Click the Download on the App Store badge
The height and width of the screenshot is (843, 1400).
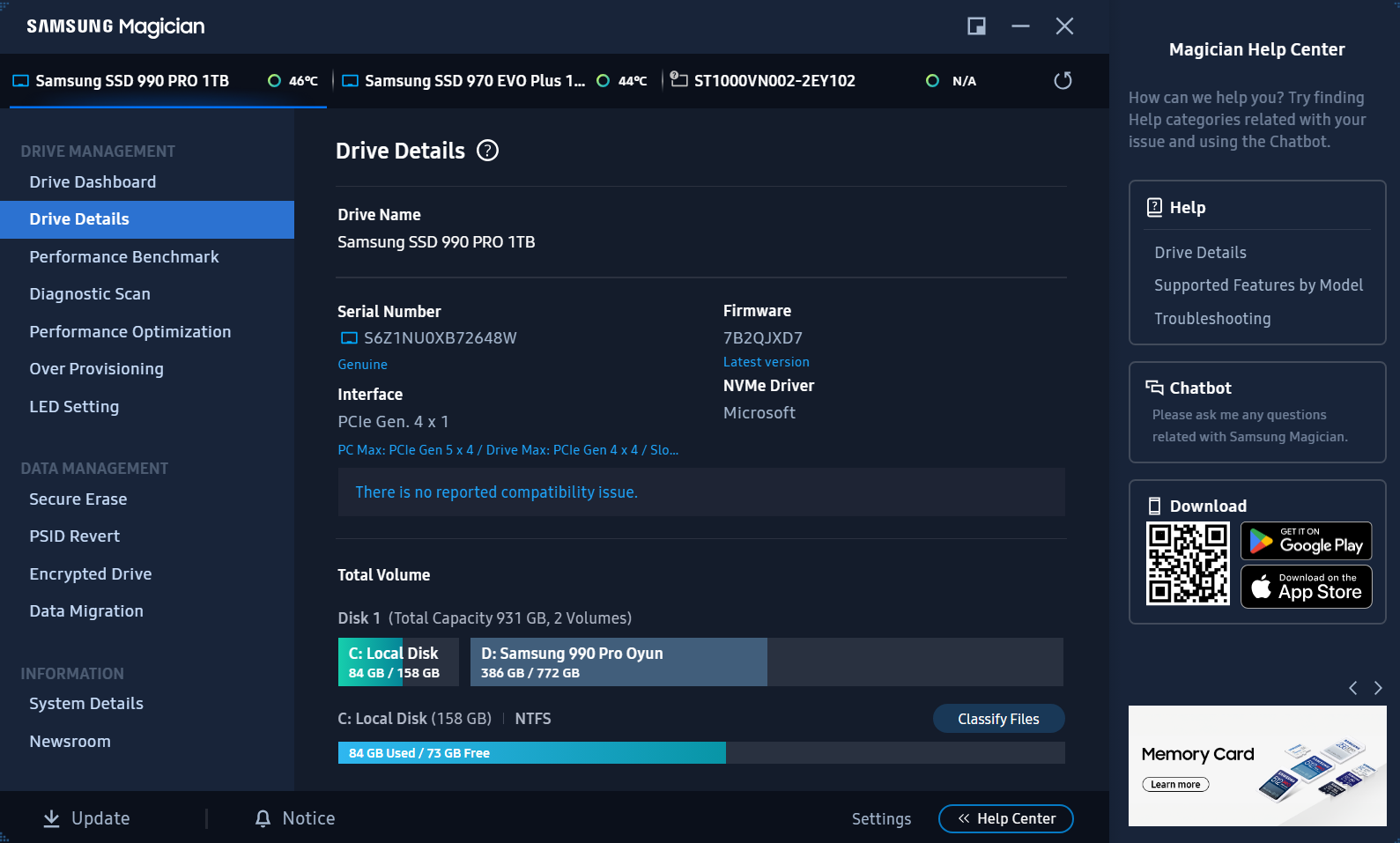click(1306, 587)
